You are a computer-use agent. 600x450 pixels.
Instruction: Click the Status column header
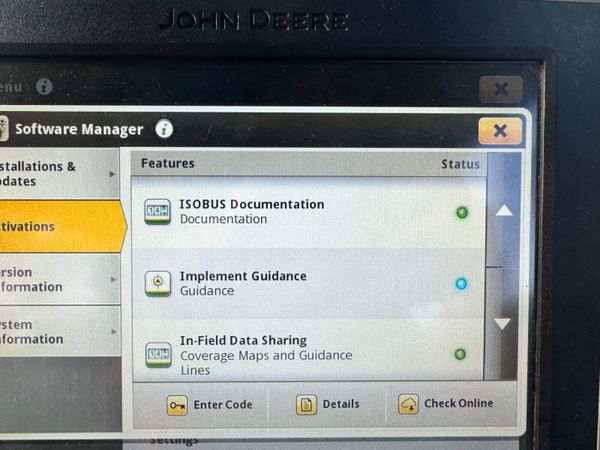(x=460, y=164)
